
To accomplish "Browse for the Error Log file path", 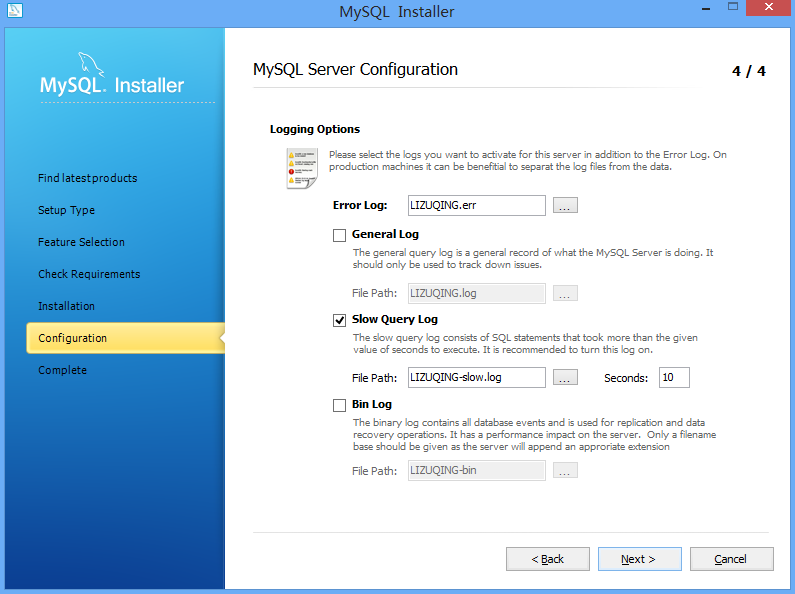I will tap(565, 205).
